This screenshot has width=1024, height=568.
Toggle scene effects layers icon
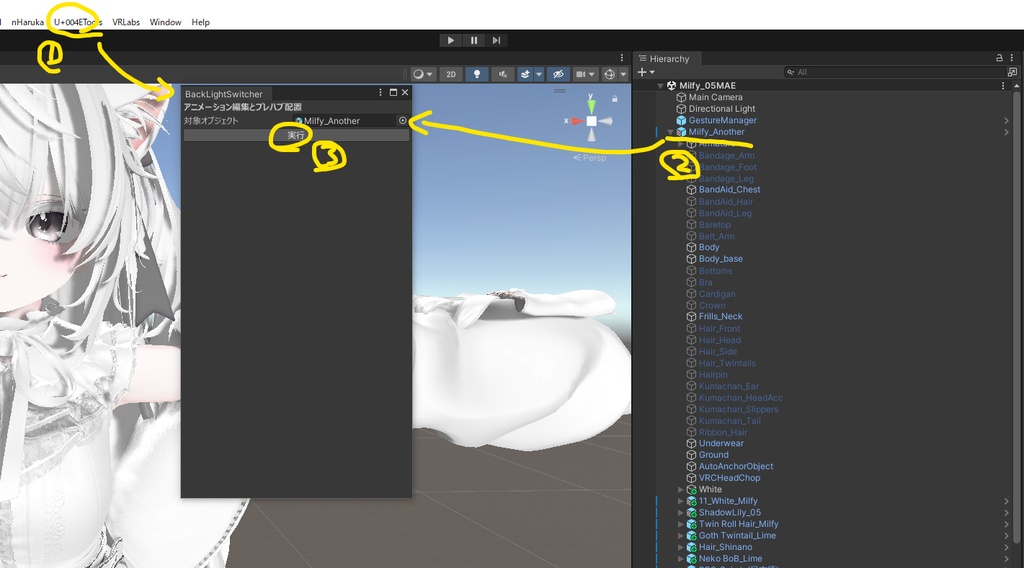[x=525, y=74]
